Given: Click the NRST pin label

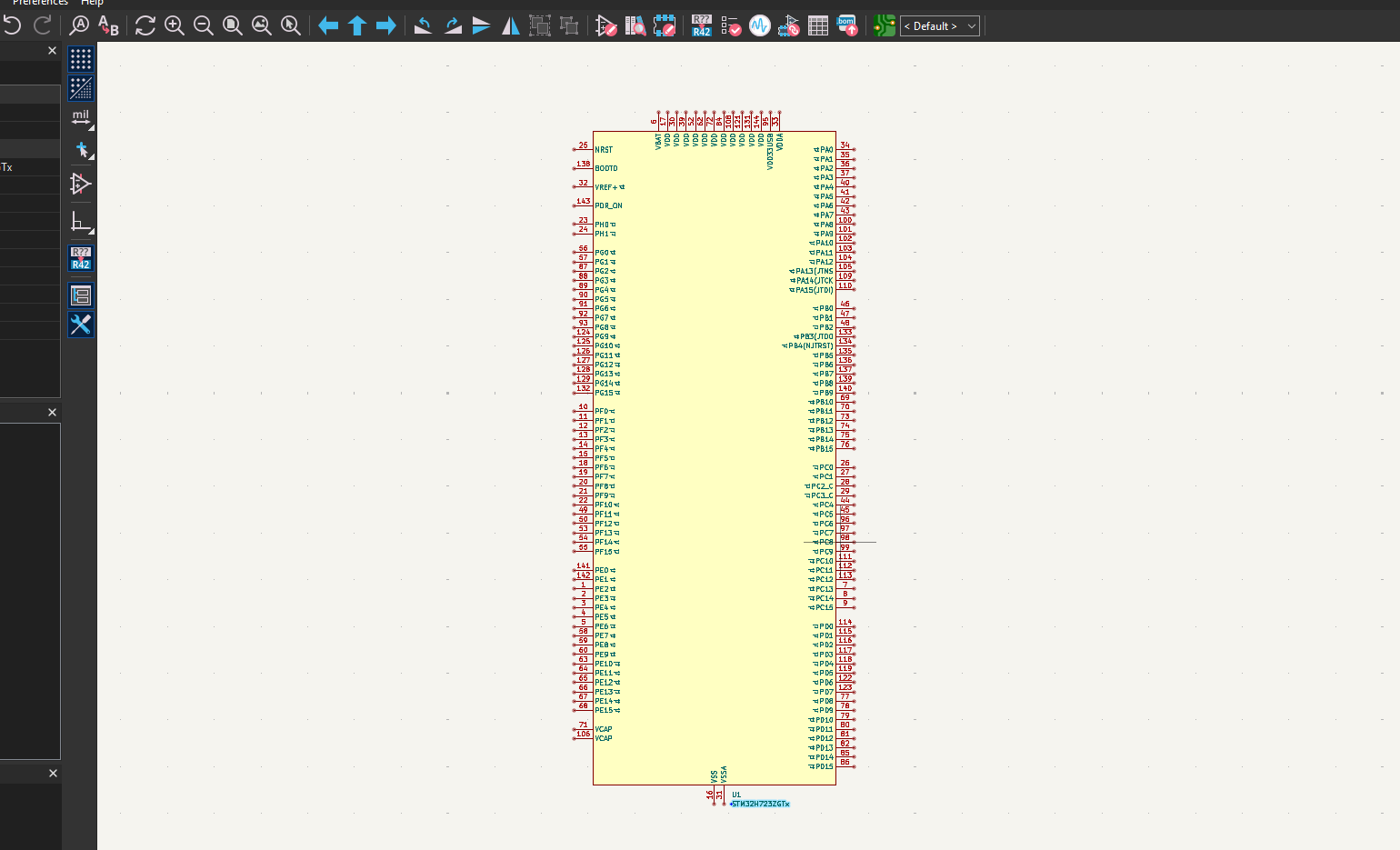Looking at the screenshot, I should coord(604,150).
